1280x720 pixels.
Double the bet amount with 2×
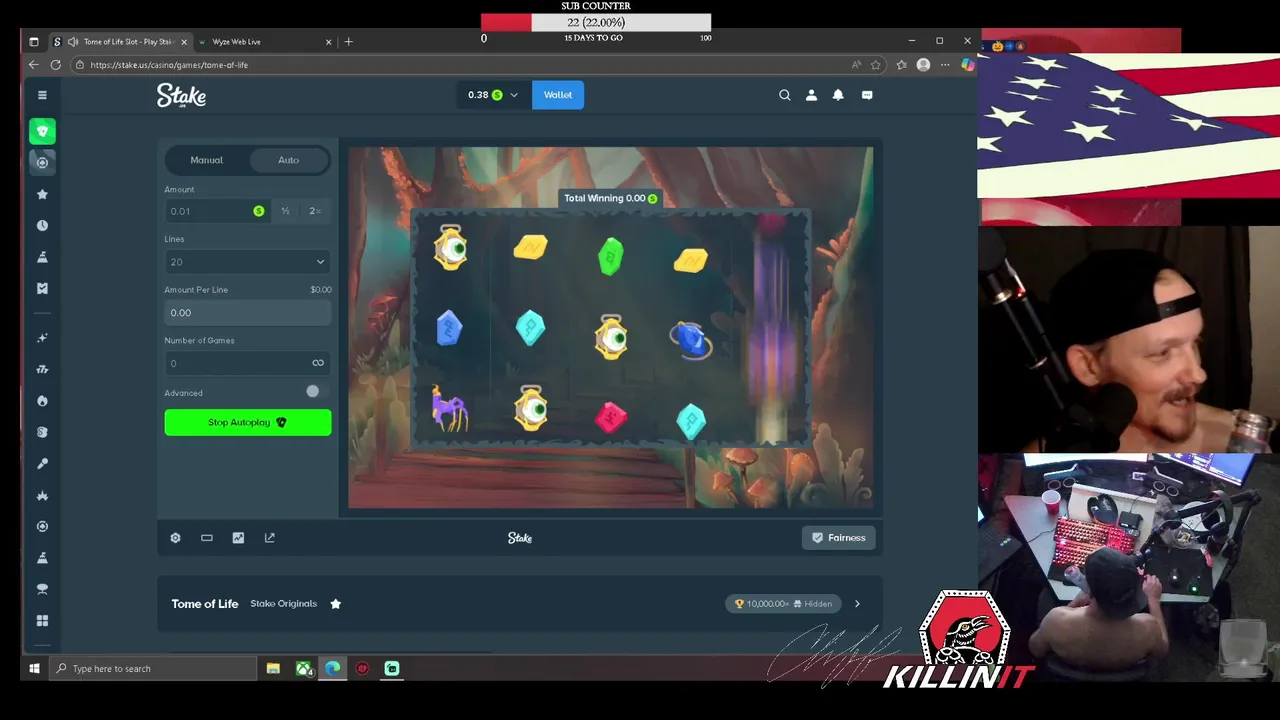coord(314,211)
